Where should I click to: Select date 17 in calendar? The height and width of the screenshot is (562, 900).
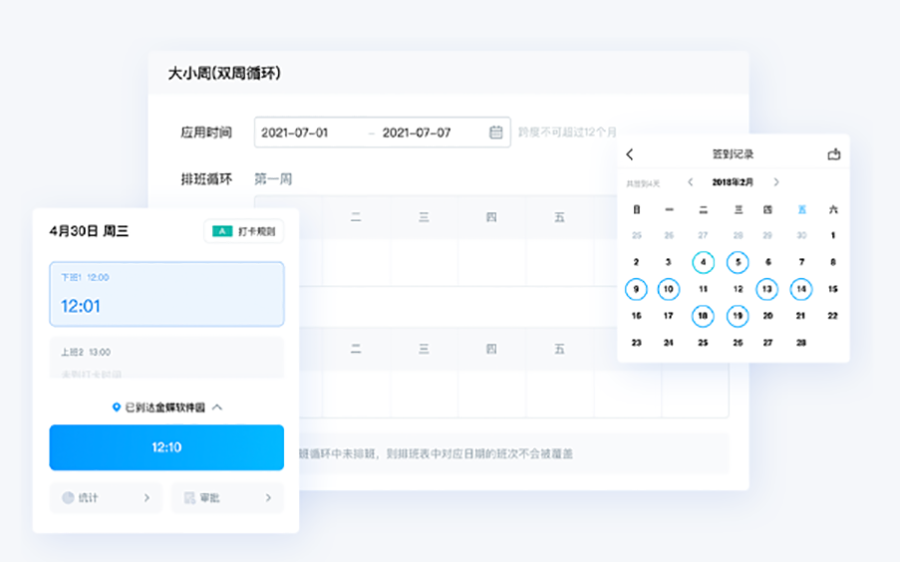pos(668,316)
